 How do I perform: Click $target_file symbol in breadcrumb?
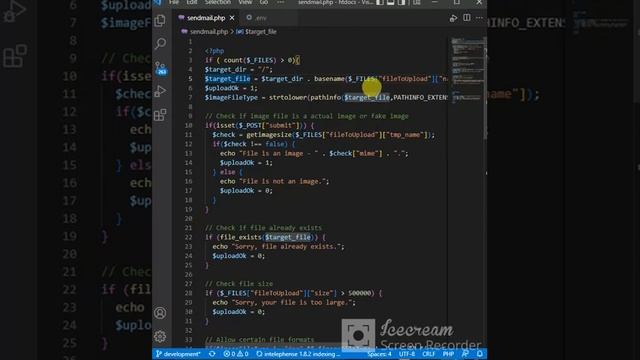261,31
